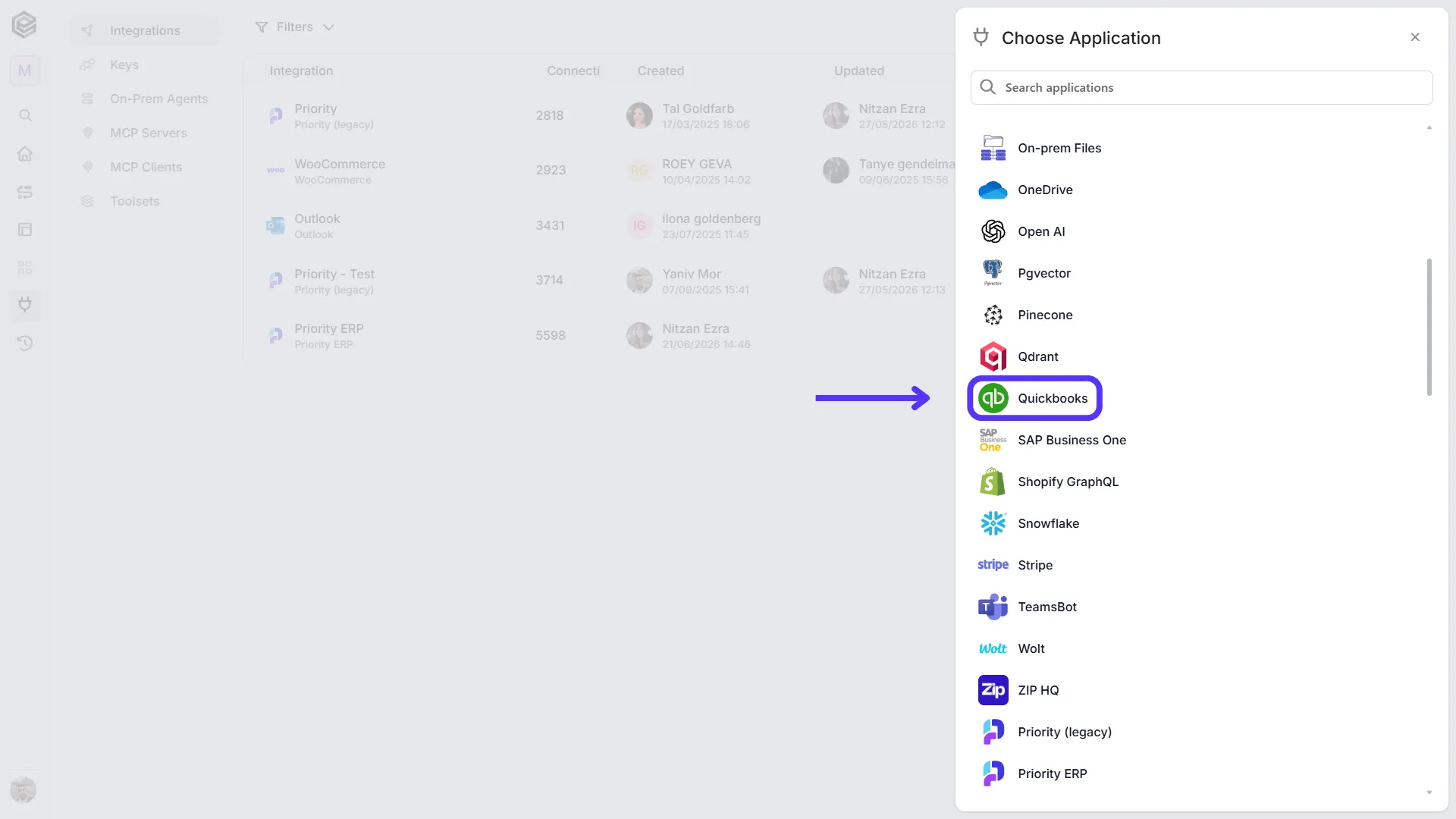Select the Priority ERP icon in application list
This screenshot has width=1456, height=819.
pyautogui.click(x=993, y=773)
